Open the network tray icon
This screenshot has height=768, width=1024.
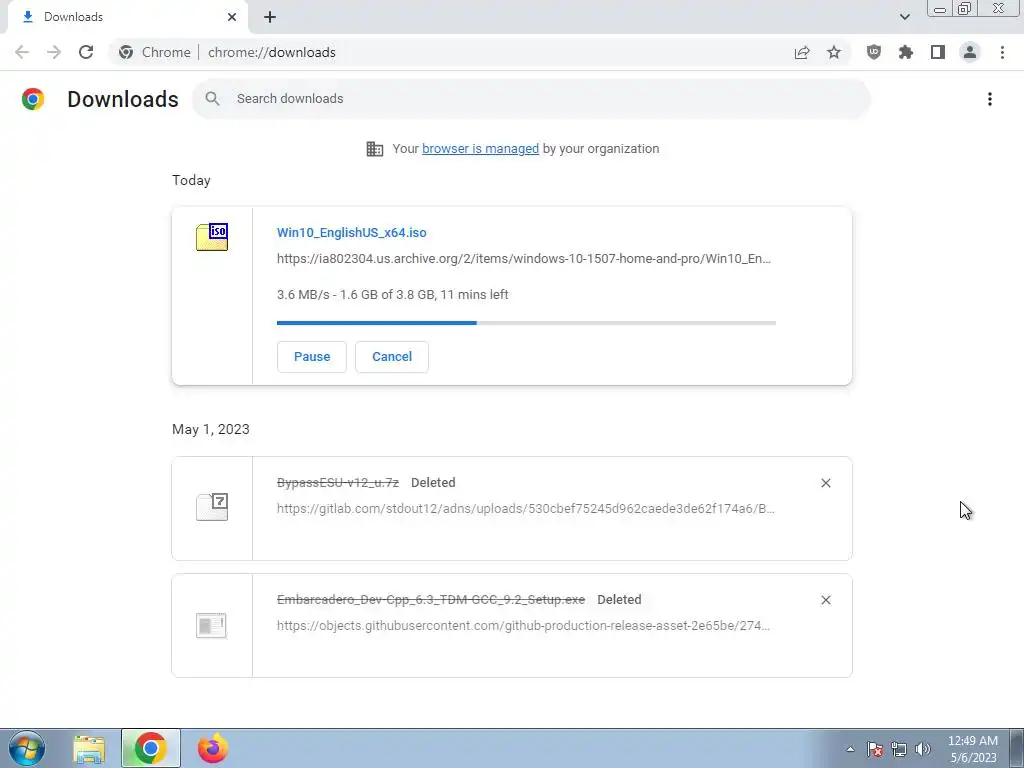[899, 749]
